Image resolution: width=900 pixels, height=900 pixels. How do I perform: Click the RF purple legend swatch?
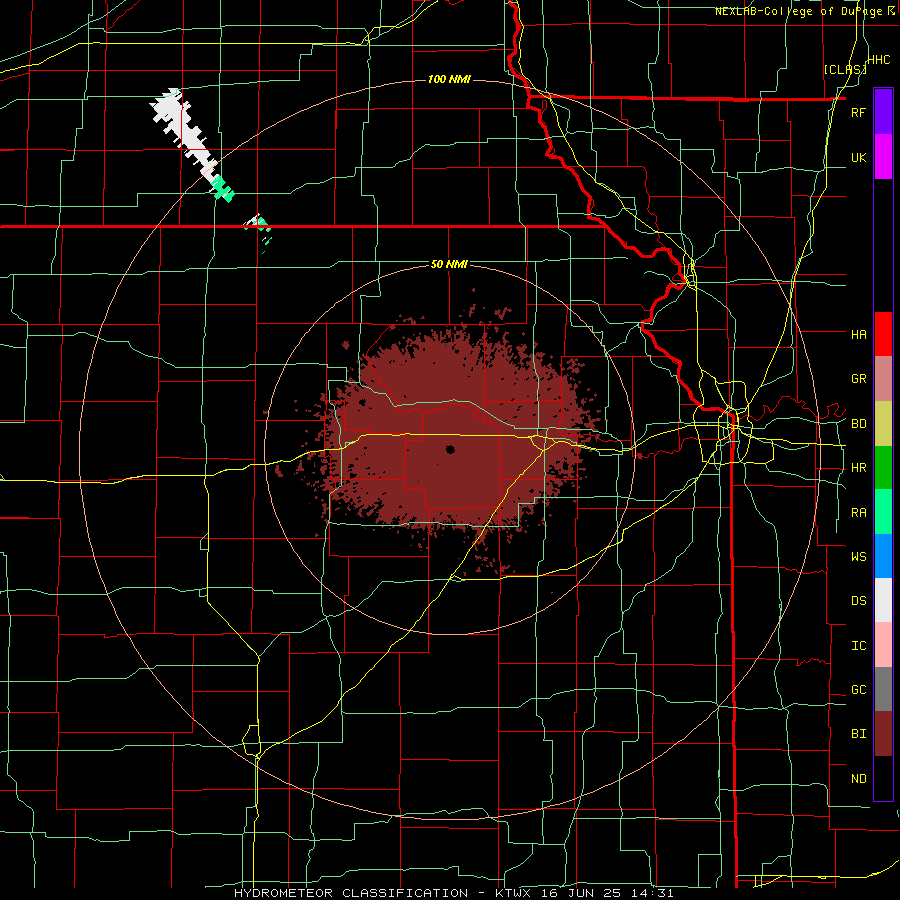point(883,112)
